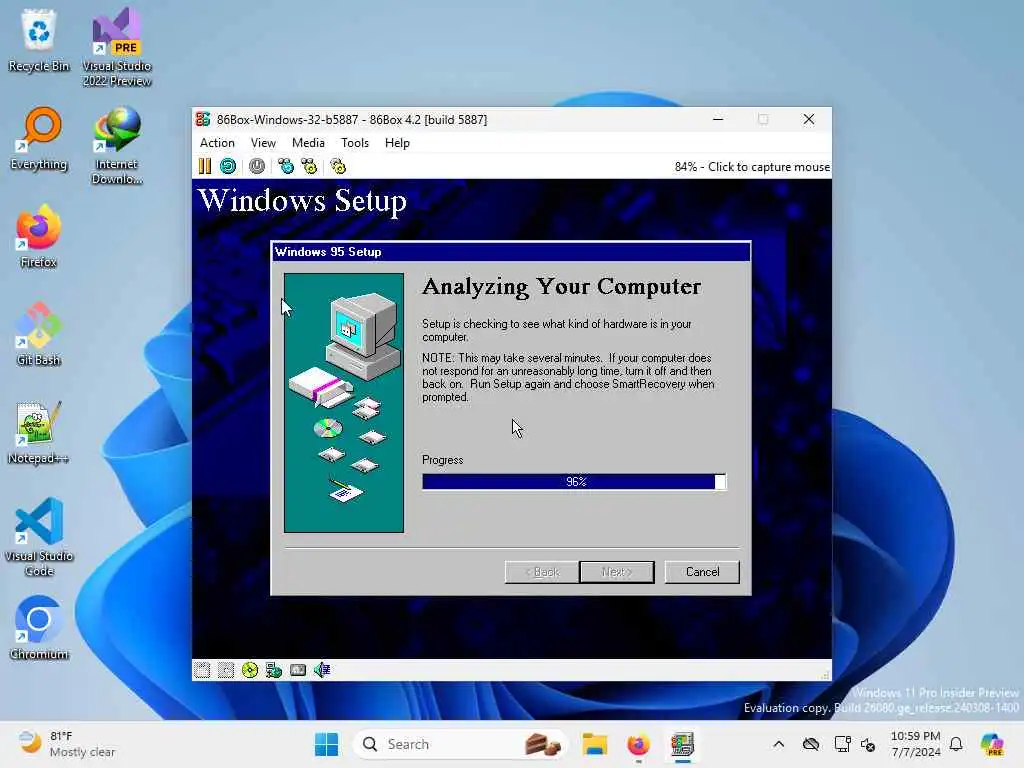This screenshot has width=1024, height=768.
Task: Click the muted volume tray icon
Action: click(868, 744)
